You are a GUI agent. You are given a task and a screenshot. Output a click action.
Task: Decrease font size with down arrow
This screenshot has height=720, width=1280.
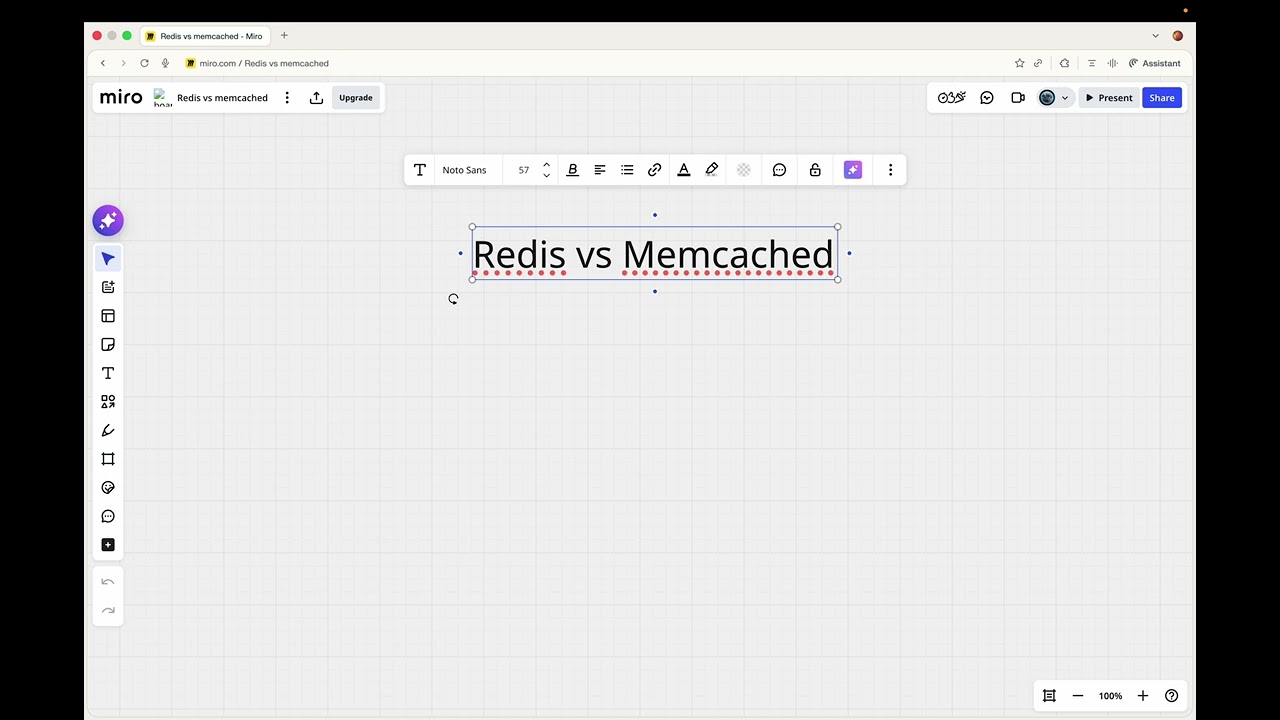(546, 176)
